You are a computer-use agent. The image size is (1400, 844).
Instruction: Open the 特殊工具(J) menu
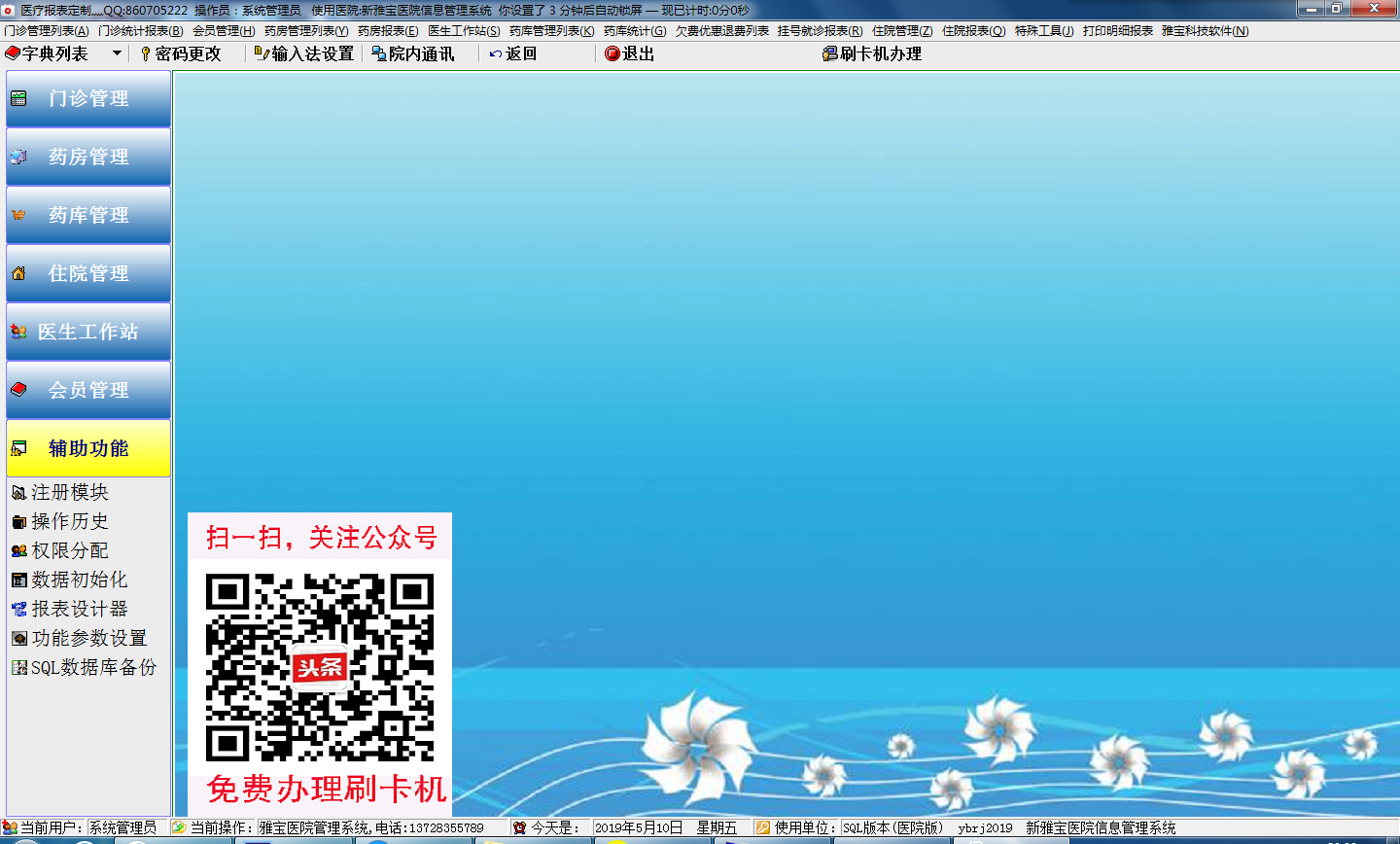coord(1043,31)
